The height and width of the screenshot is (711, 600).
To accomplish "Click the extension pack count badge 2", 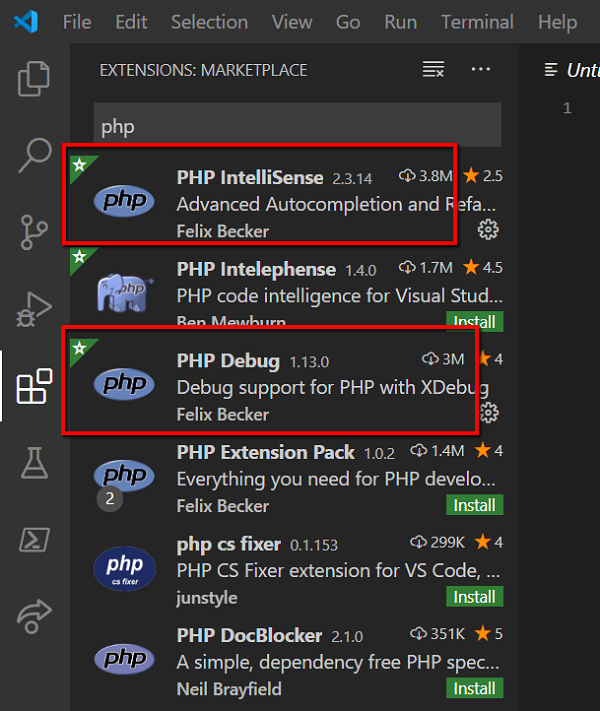I will point(110,498).
